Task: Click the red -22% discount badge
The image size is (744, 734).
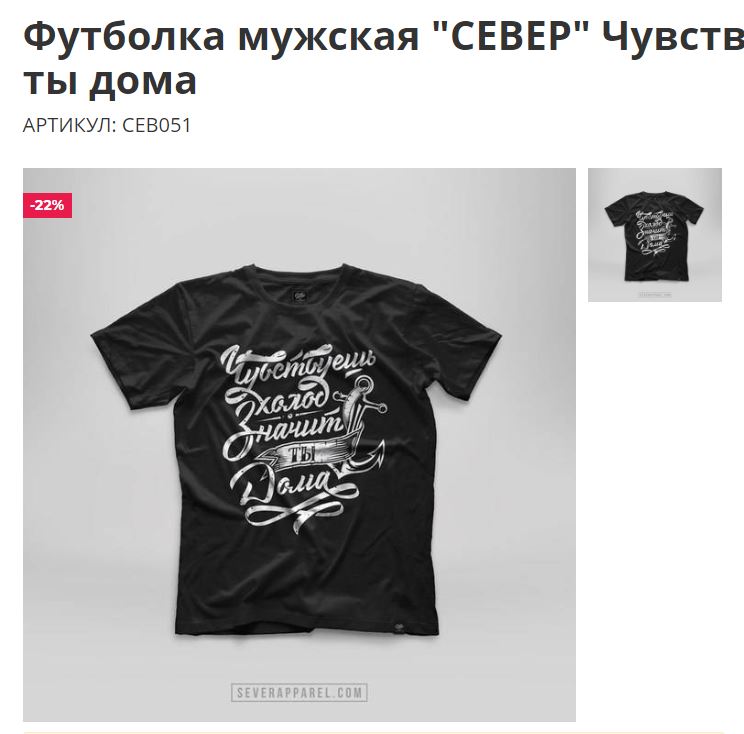Action: point(47,205)
